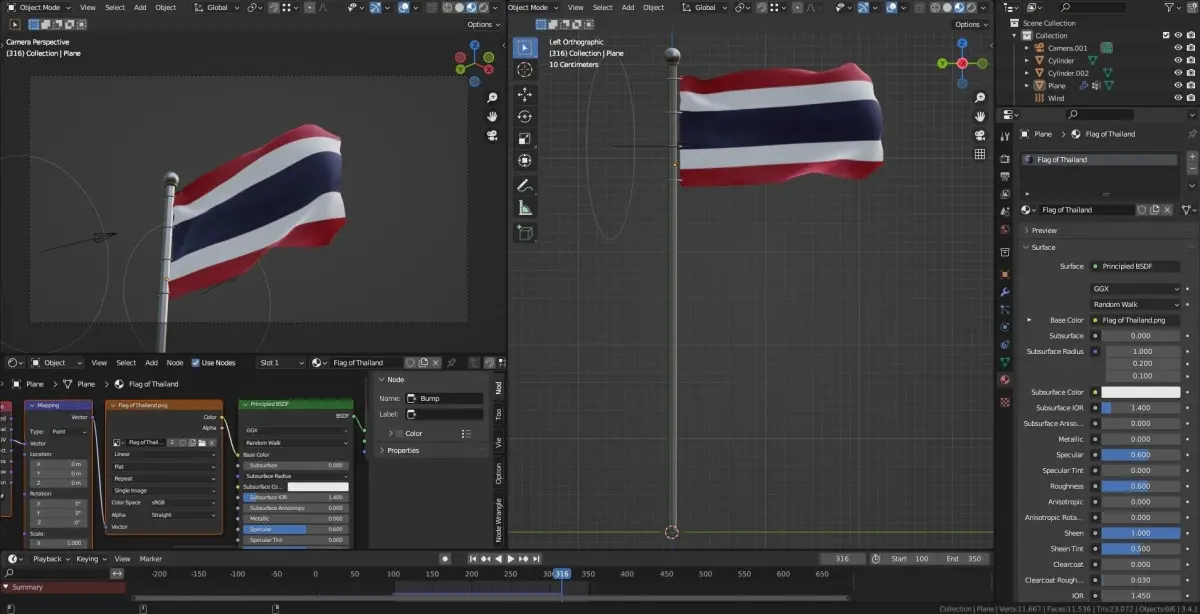
Task: Hide Camera.001 with its eye icon
Action: tap(1178, 48)
